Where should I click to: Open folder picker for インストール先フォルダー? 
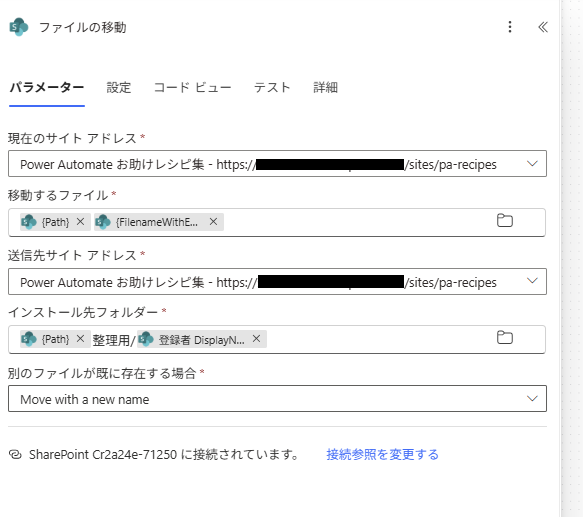(x=505, y=338)
